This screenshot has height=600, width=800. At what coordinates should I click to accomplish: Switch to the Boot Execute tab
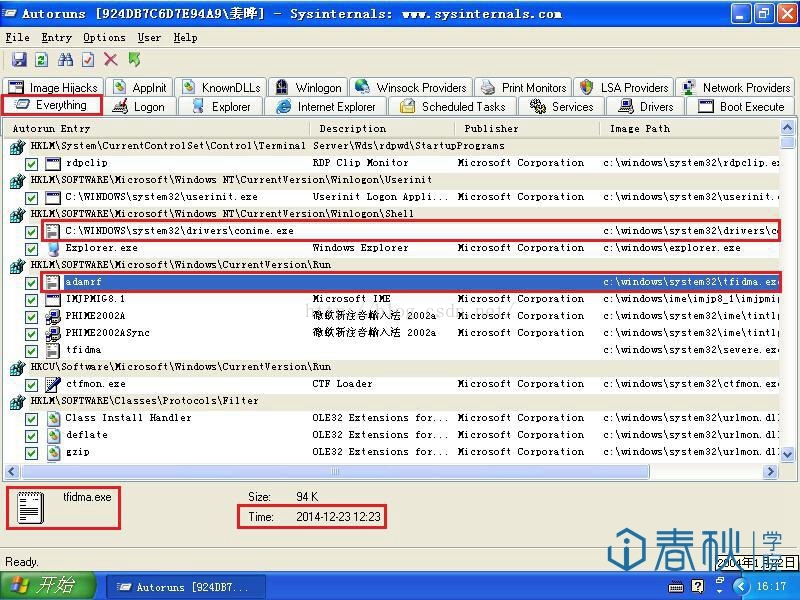(741, 107)
